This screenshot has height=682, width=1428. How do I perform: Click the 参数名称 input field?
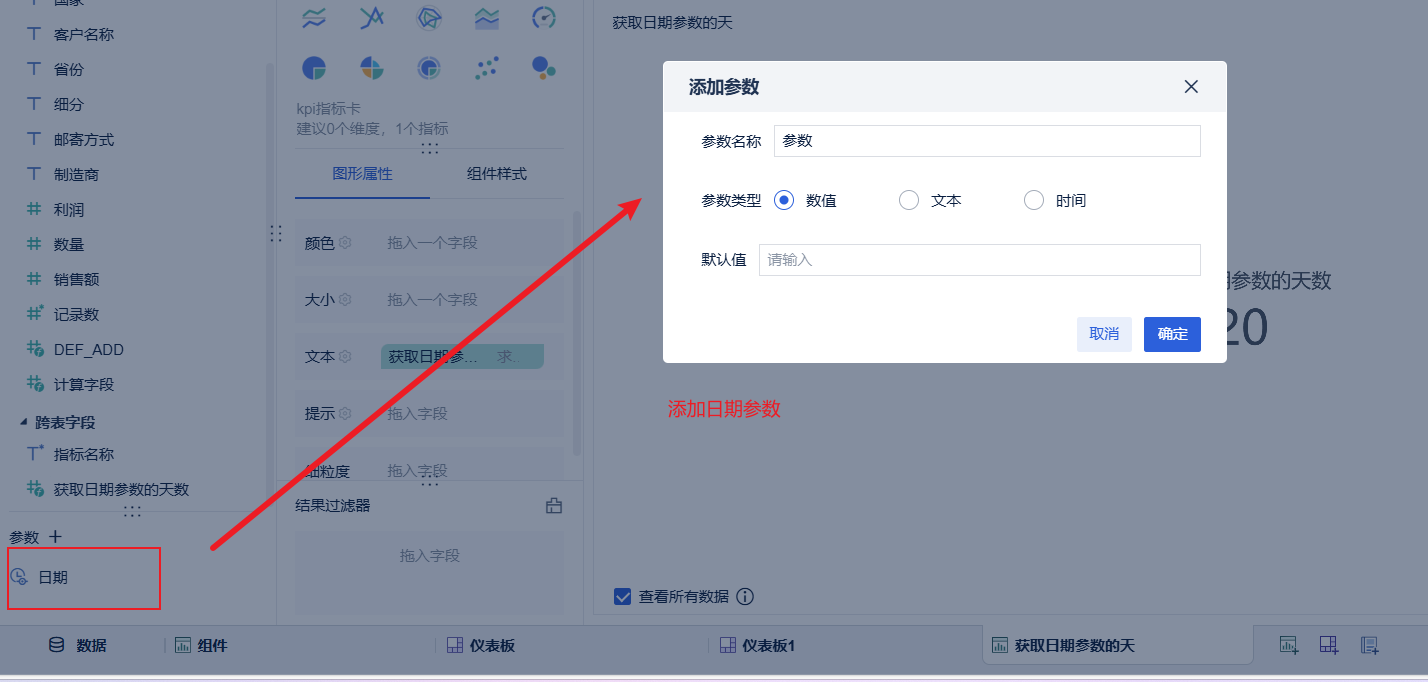click(987, 141)
